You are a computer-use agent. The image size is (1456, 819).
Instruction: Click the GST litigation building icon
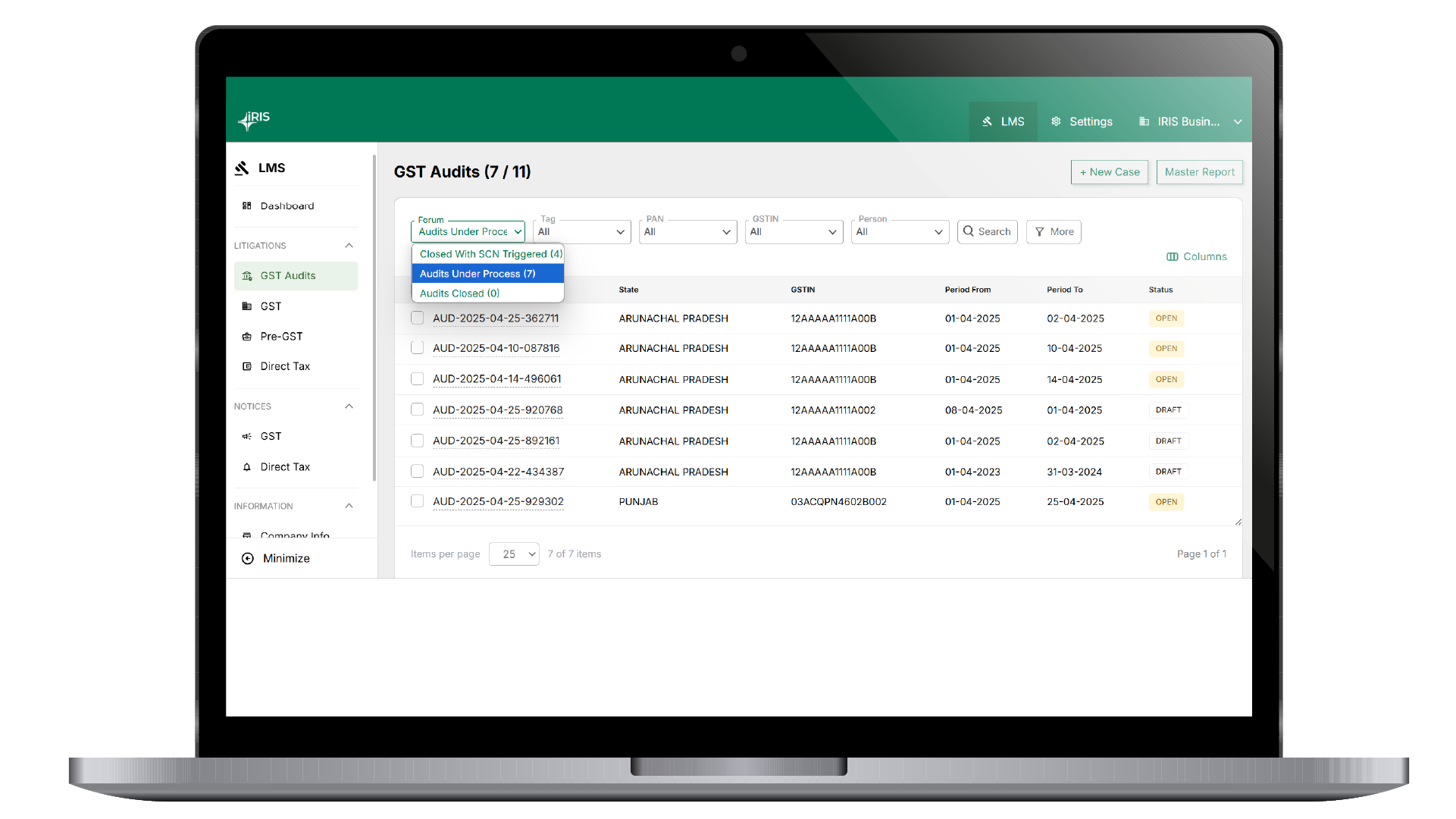pos(246,306)
